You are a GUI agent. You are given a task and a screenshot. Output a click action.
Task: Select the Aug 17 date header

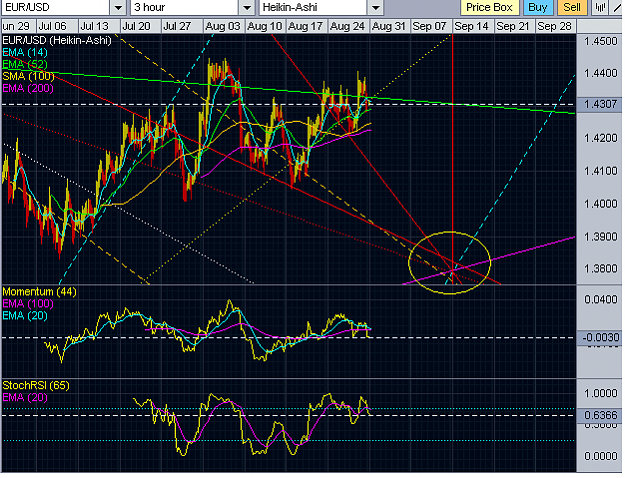click(305, 26)
